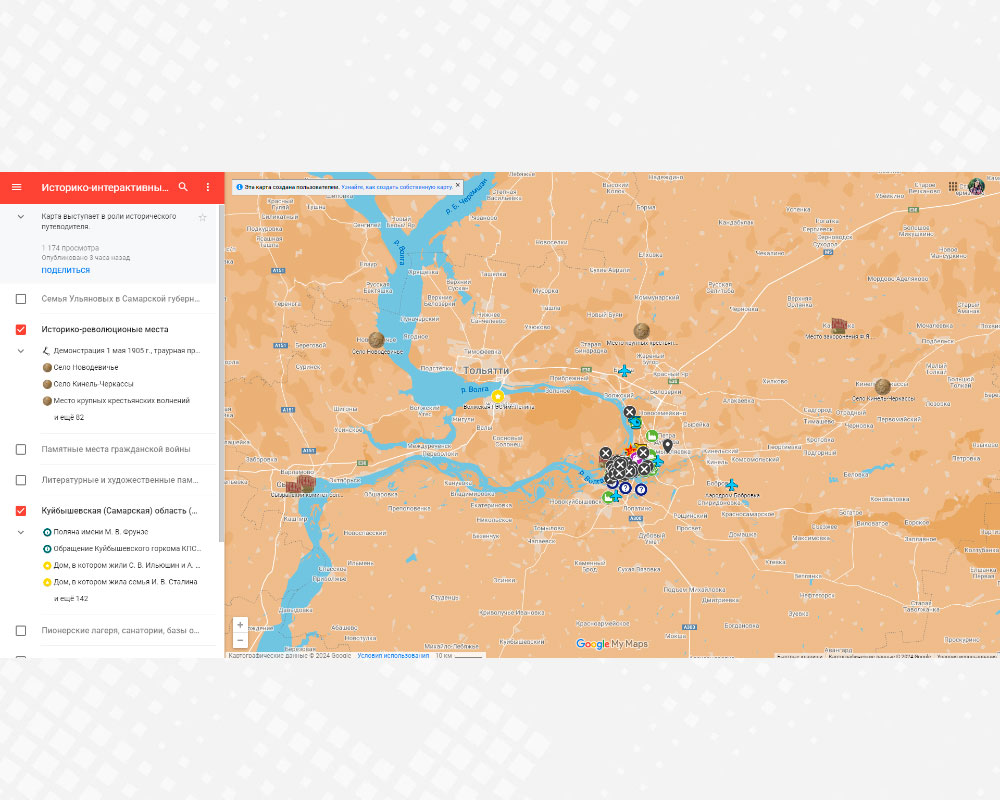Open the hamburger menu in the red header

(16, 187)
